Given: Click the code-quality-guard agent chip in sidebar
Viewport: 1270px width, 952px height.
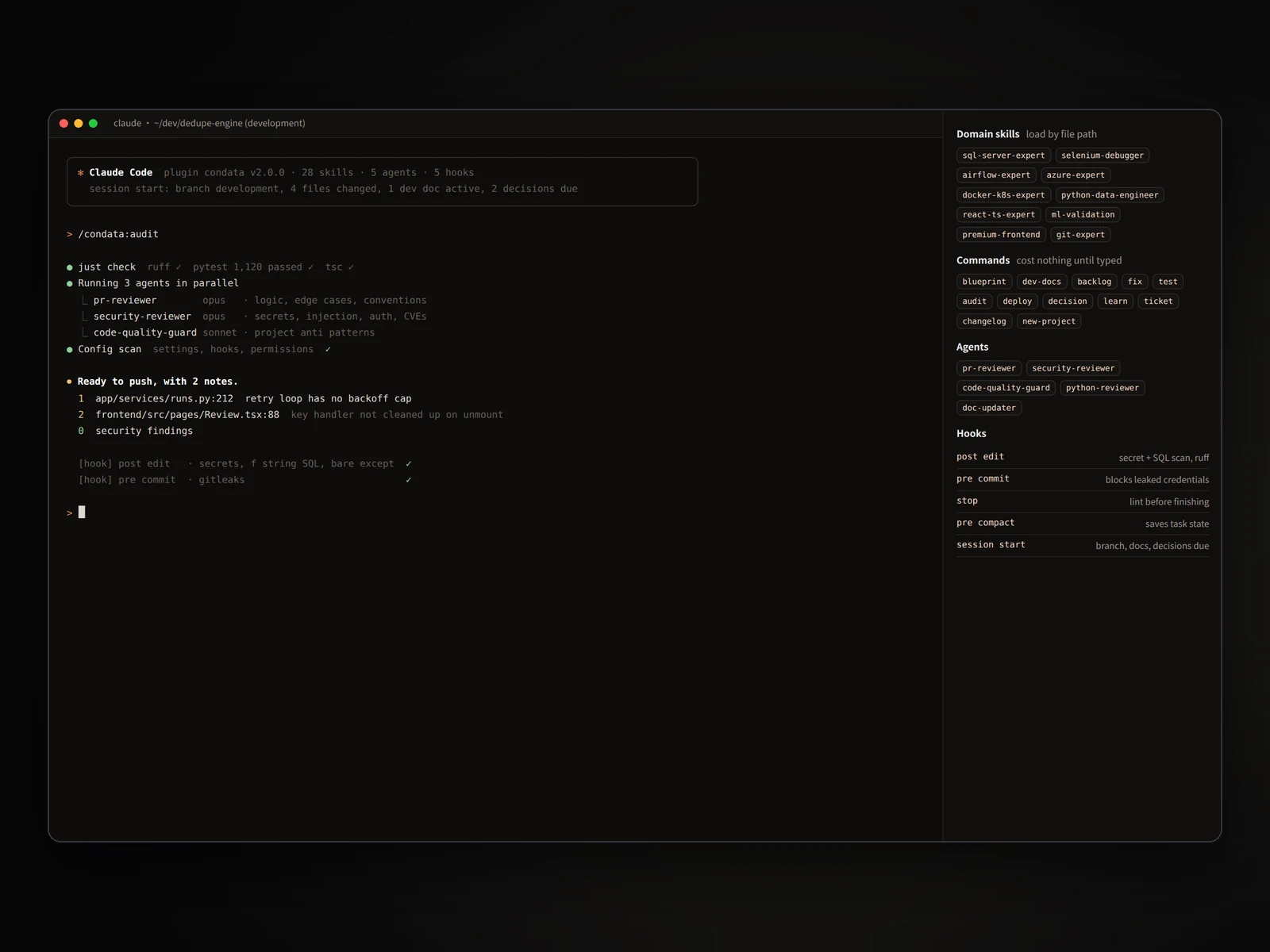Looking at the screenshot, I should 1006,388.
